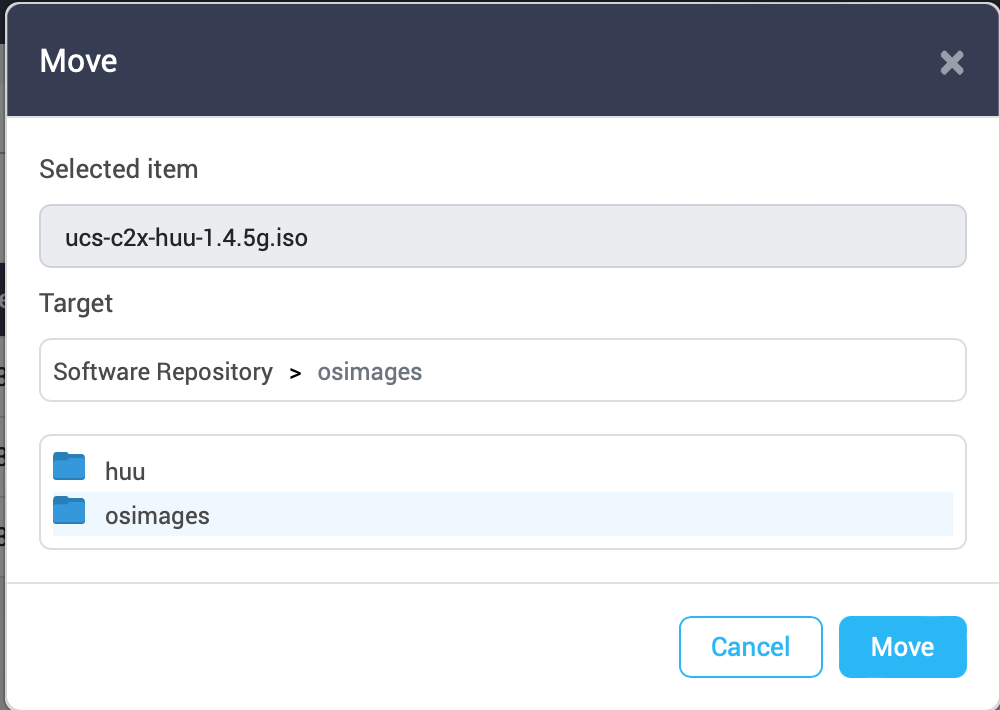Click the Move dialog title text

coord(79,61)
